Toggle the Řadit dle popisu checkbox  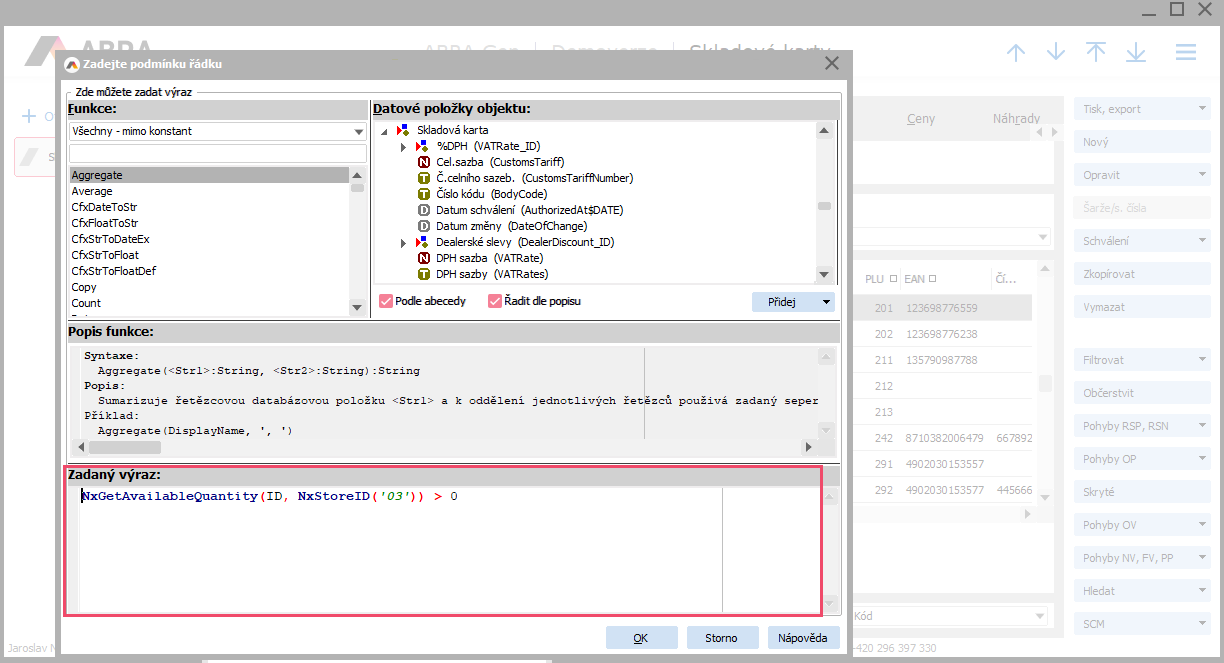(494, 301)
